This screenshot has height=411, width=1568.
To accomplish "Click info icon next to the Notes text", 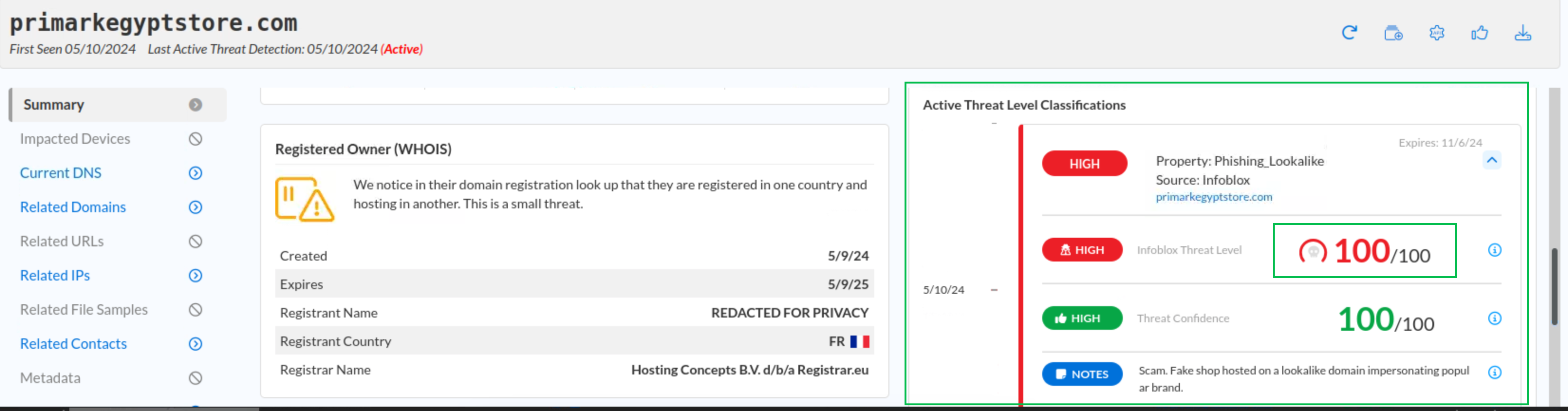I will (1494, 373).
